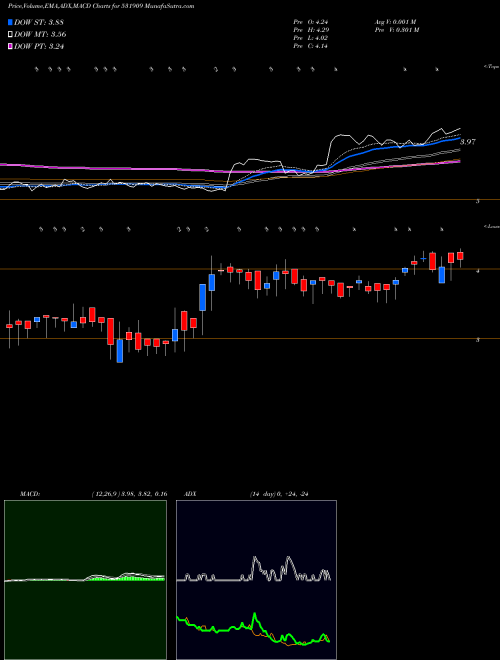Screen dimensions: 500x660
Task: Click the 'Avg V: 0.001 M' value
Action: coord(395,22)
